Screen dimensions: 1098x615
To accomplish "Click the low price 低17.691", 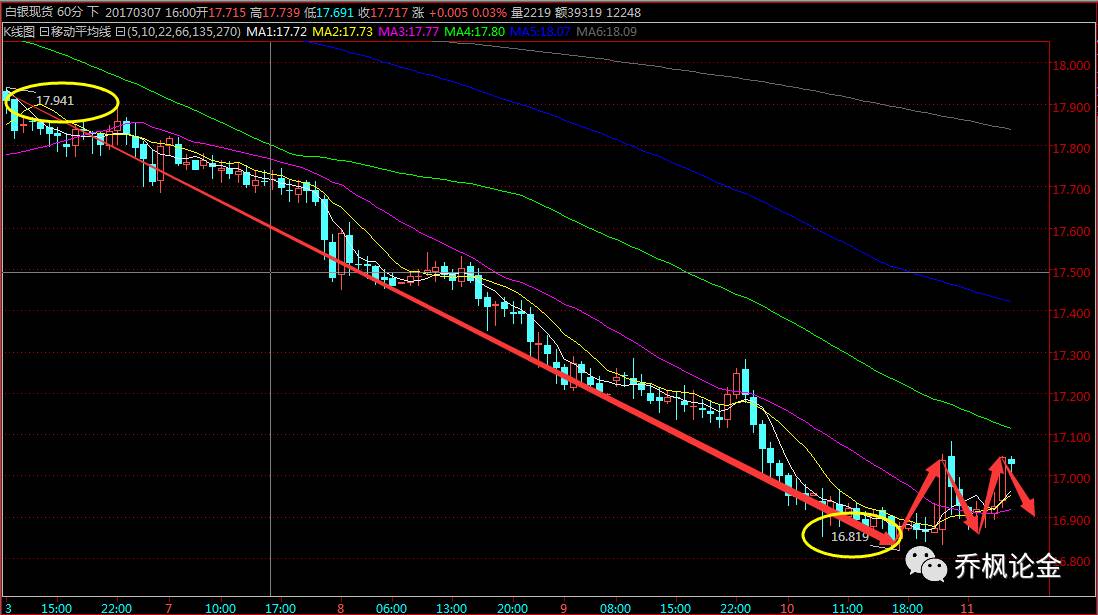I will (329, 12).
